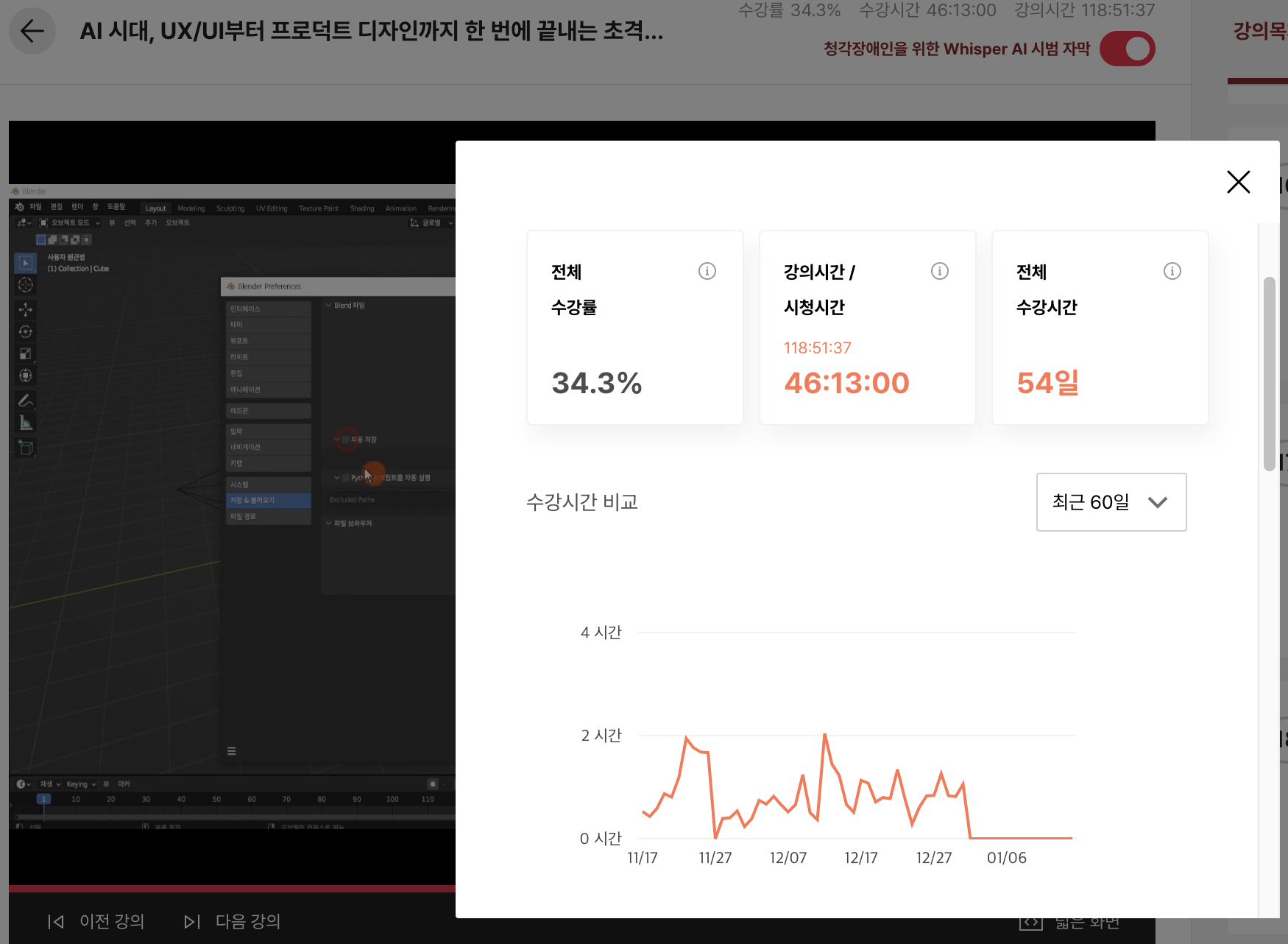
Task: Select Layout tab in Blender video
Action: tap(155, 208)
